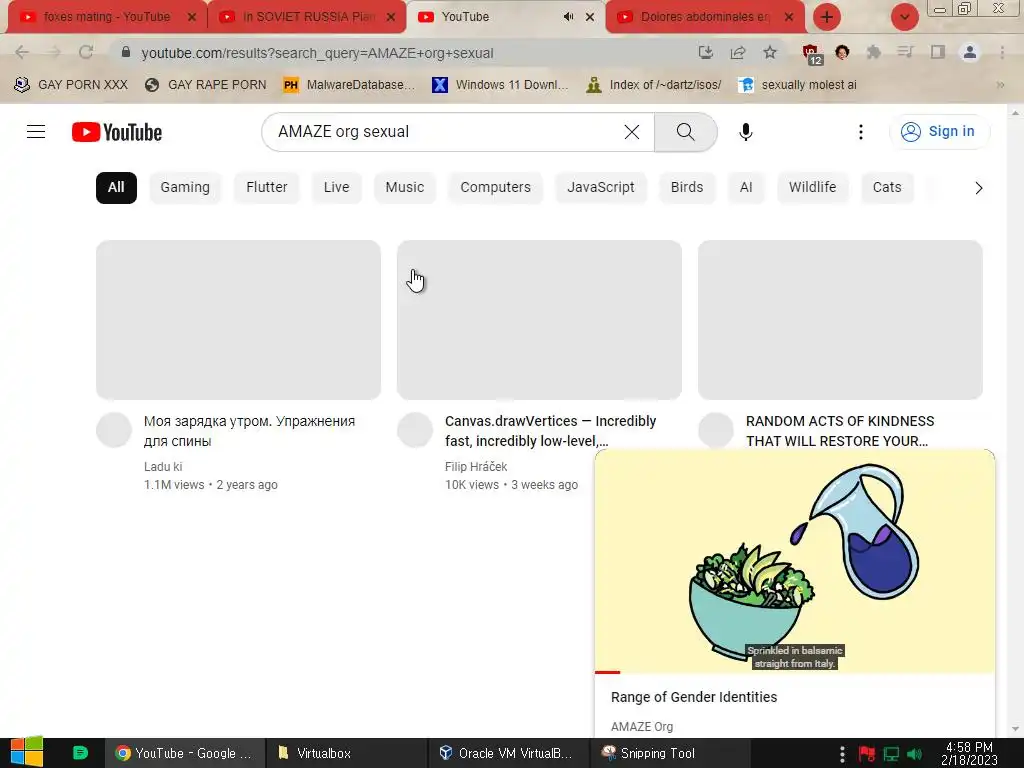Select the JavaScript filter chip
Viewport: 1024px width, 768px height.
coord(601,187)
